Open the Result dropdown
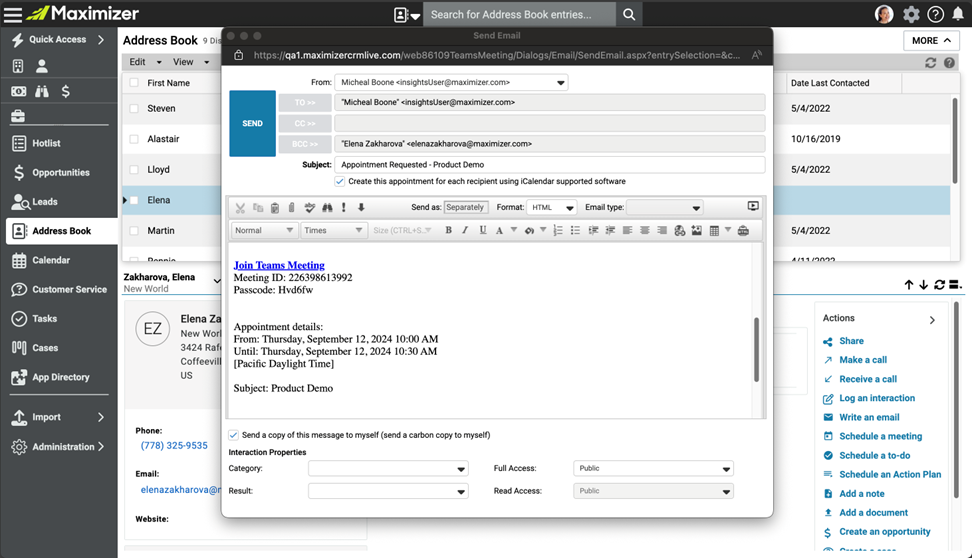This screenshot has height=558, width=972. 388,491
